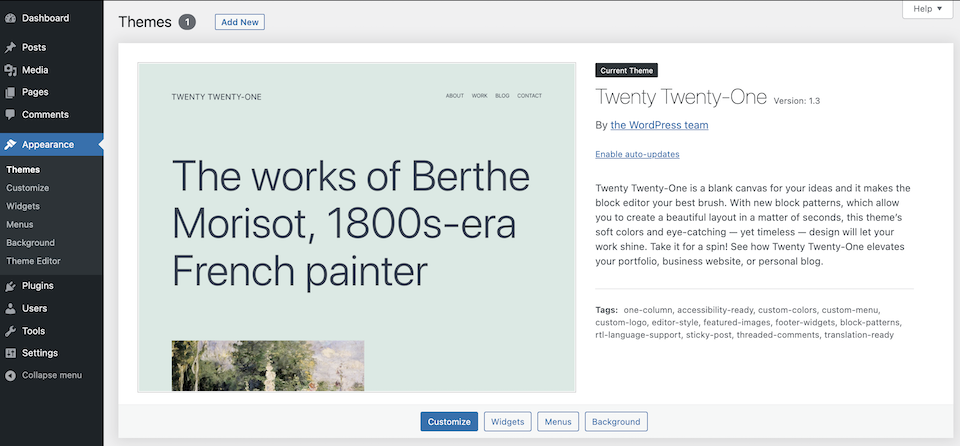Screen dimensions: 960x446
Task: Click the Posts pushpin icon
Action: [10, 47]
